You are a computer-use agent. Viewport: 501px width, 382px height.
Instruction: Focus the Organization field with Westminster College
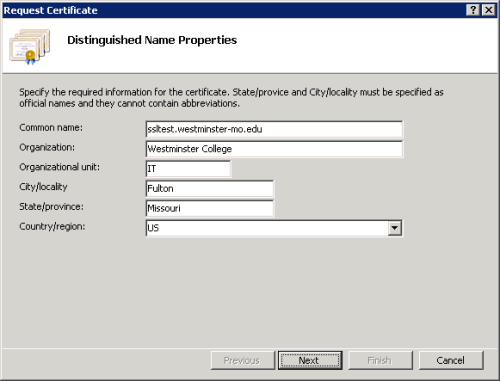(x=274, y=149)
